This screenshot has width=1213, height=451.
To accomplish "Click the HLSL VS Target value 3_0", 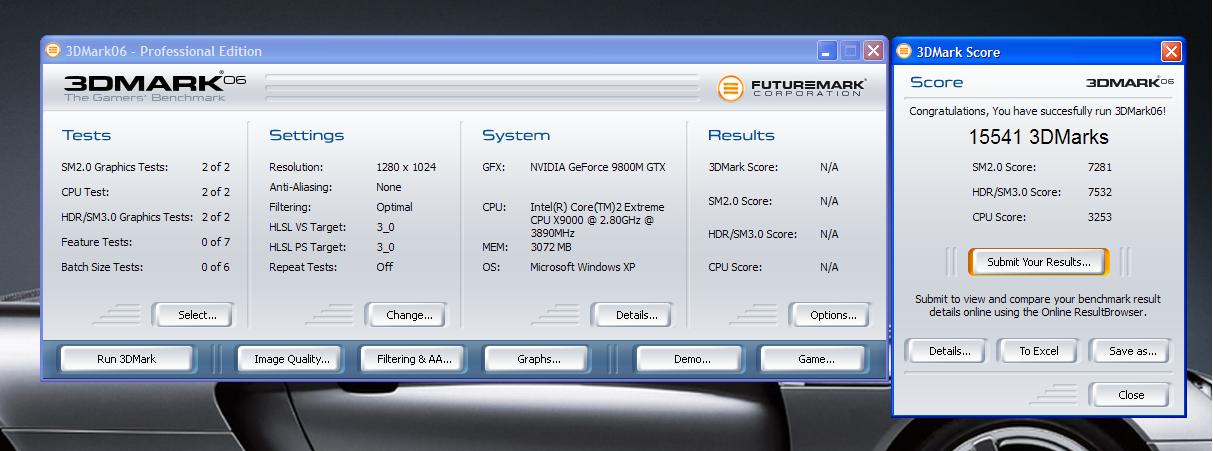I will click(385, 227).
